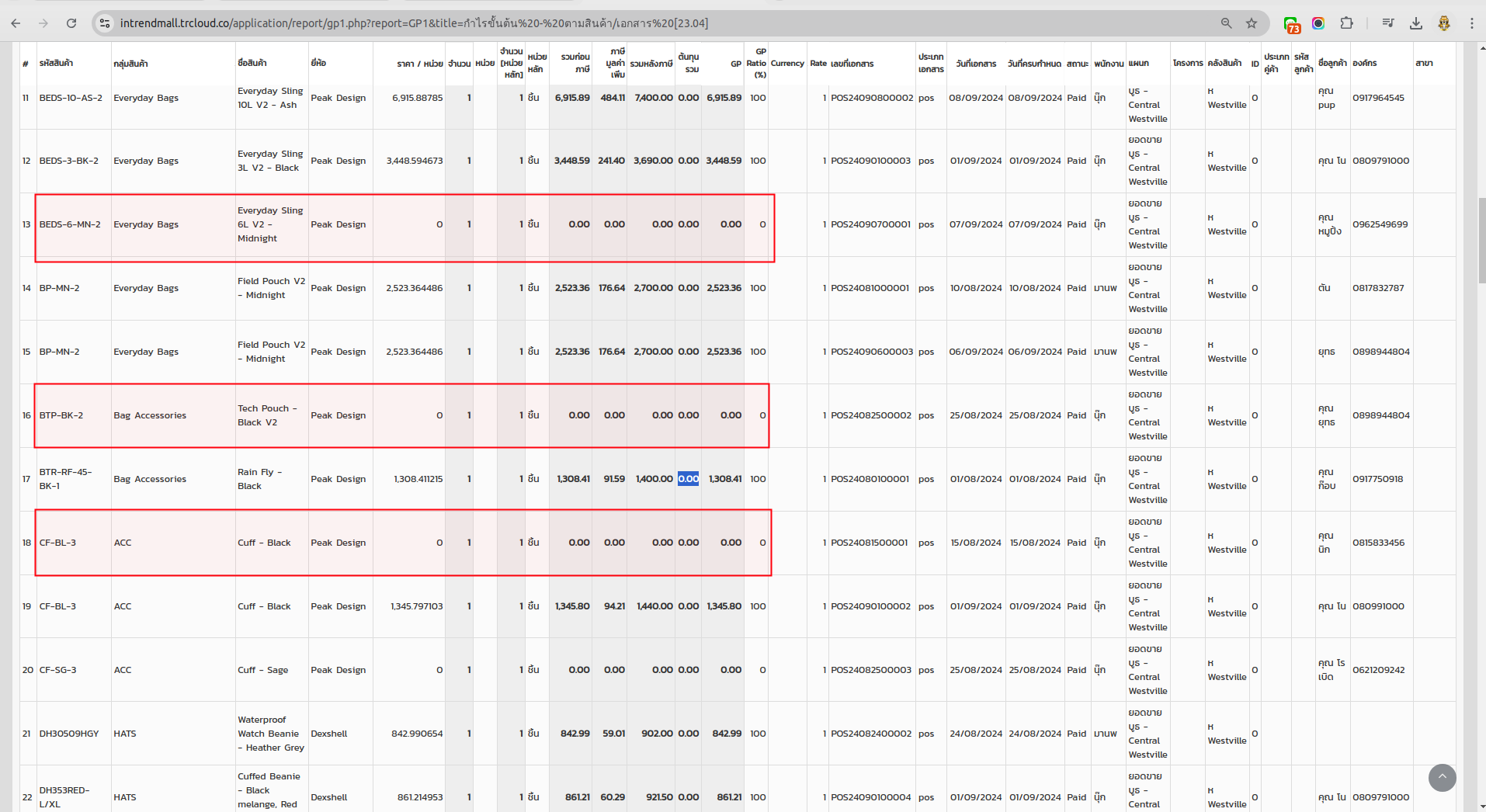The height and width of the screenshot is (812, 1486).
Task: Click document number POS24082400002
Action: coord(871,734)
